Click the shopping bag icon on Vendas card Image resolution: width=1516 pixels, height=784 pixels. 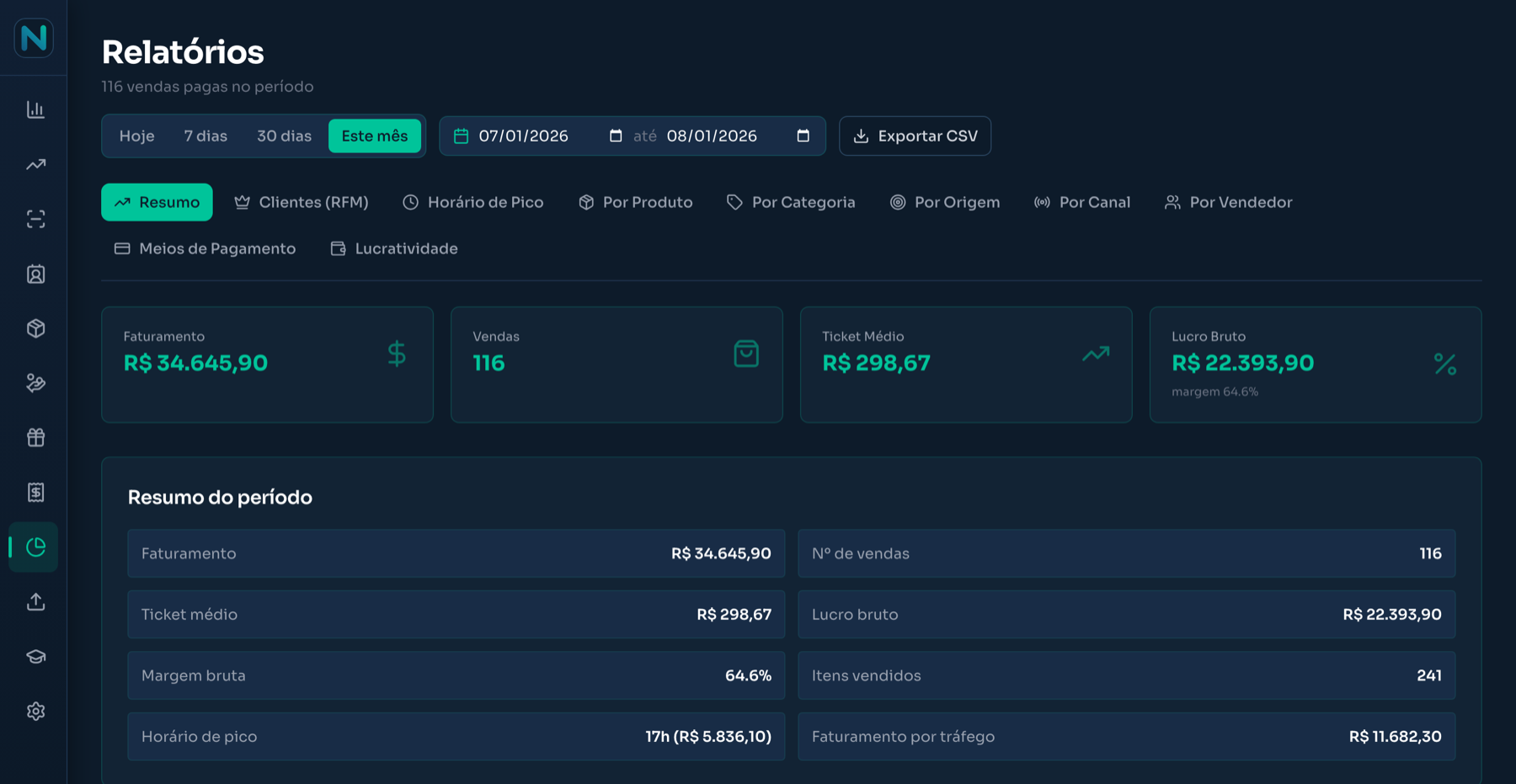click(746, 354)
